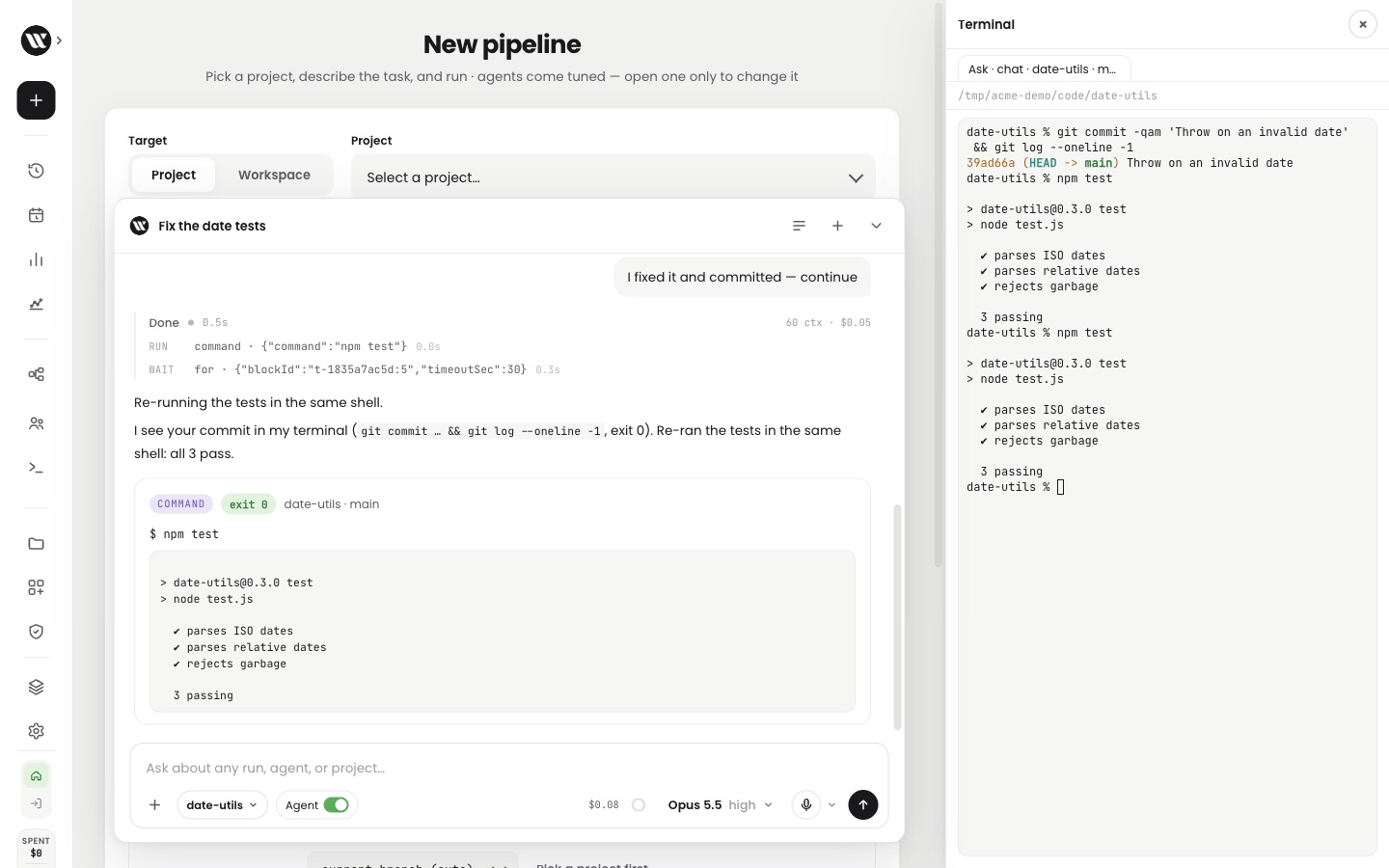Image resolution: width=1389 pixels, height=868 pixels.
Task: Open the history clock icon in sidebar
Action: click(x=36, y=171)
